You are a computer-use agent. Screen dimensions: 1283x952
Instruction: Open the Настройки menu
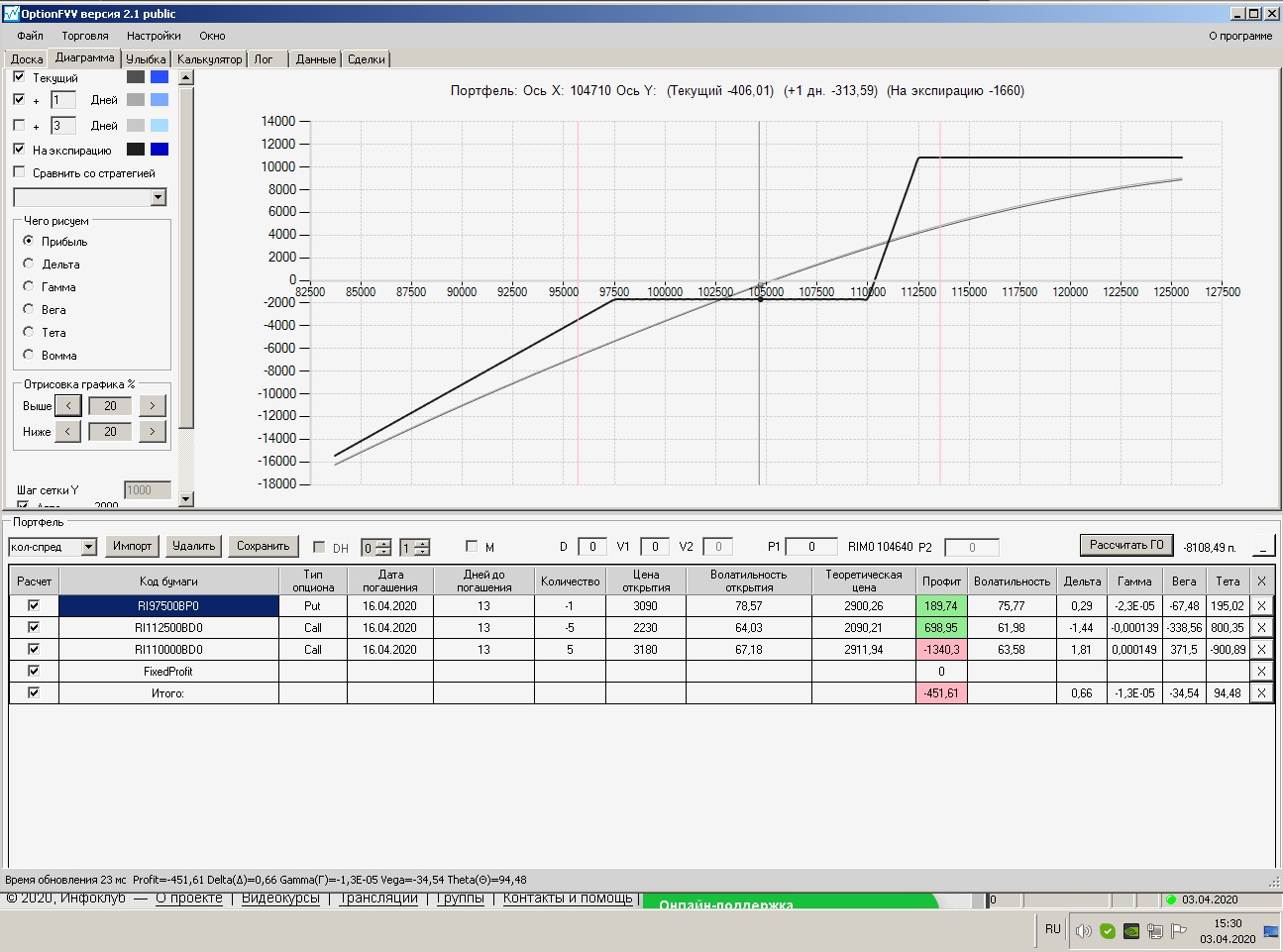pyautogui.click(x=154, y=36)
